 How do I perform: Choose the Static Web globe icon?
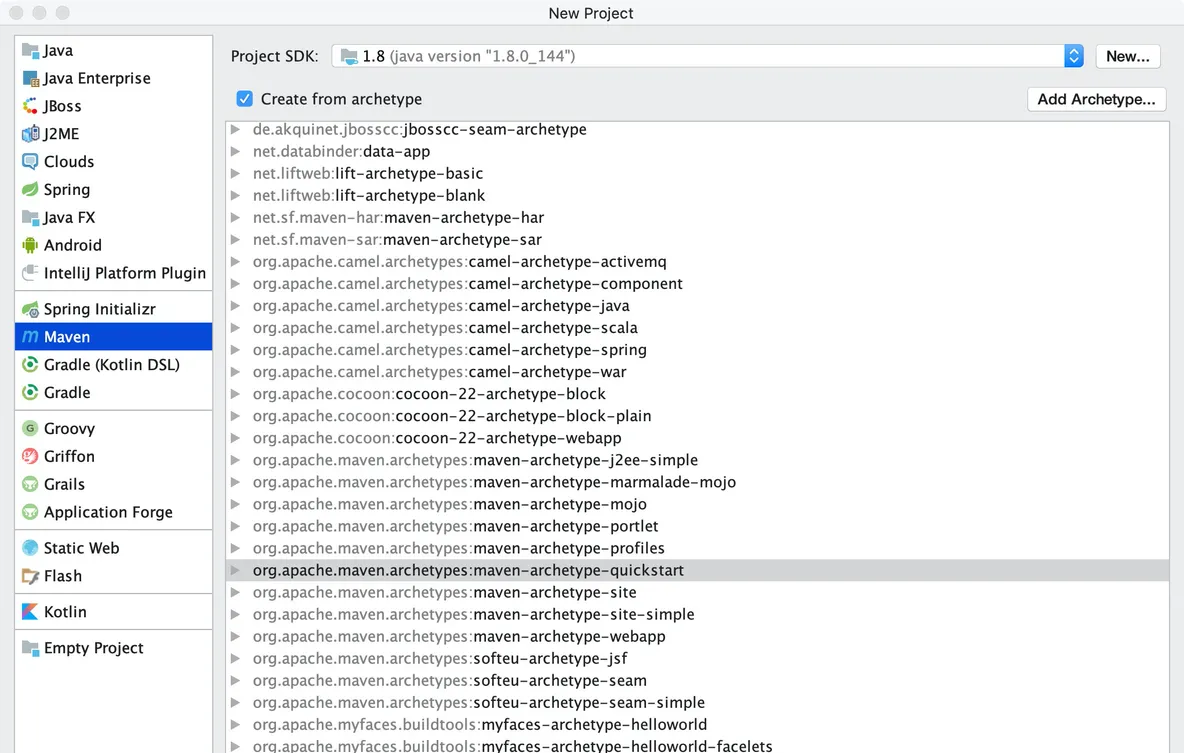[30, 548]
